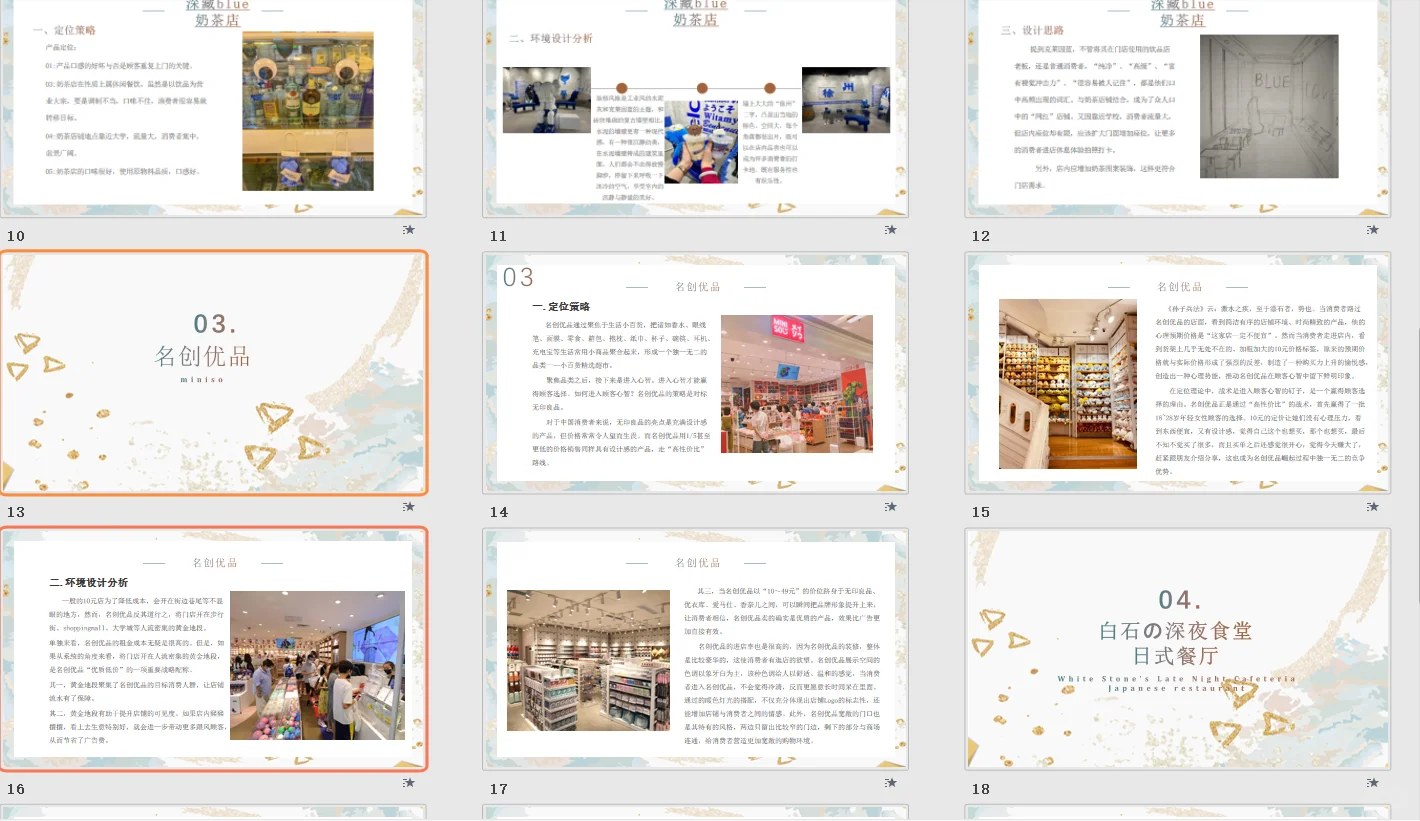Click the transition star icon beside slide 17
This screenshot has height=821, width=1420.
pos(890,783)
